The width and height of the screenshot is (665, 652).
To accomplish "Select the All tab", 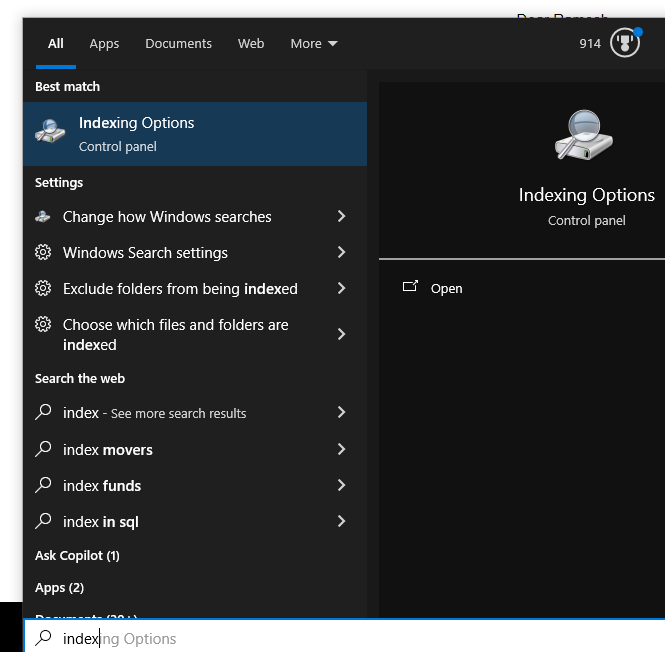I will [56, 43].
